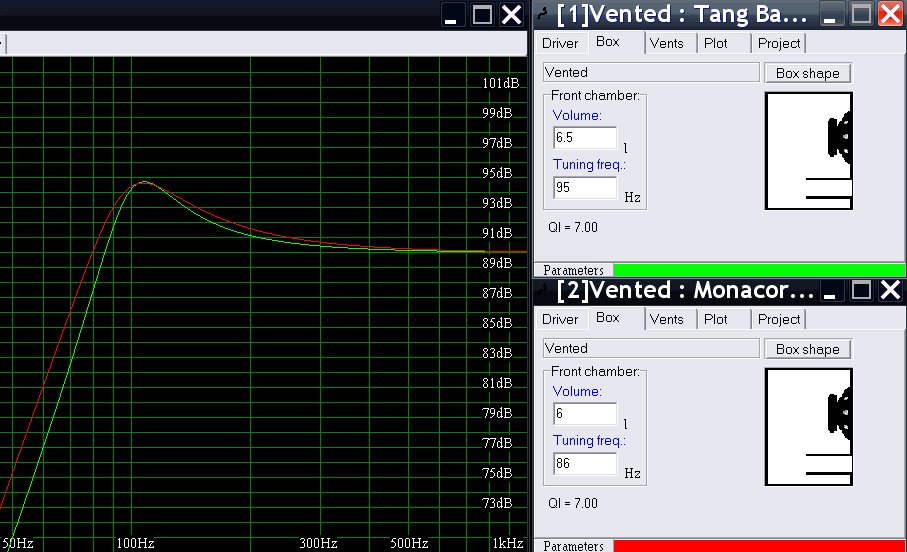Screen dimensions: 907x552
Task: Open the Driver tab in Monacor window
Action: click(x=559, y=319)
